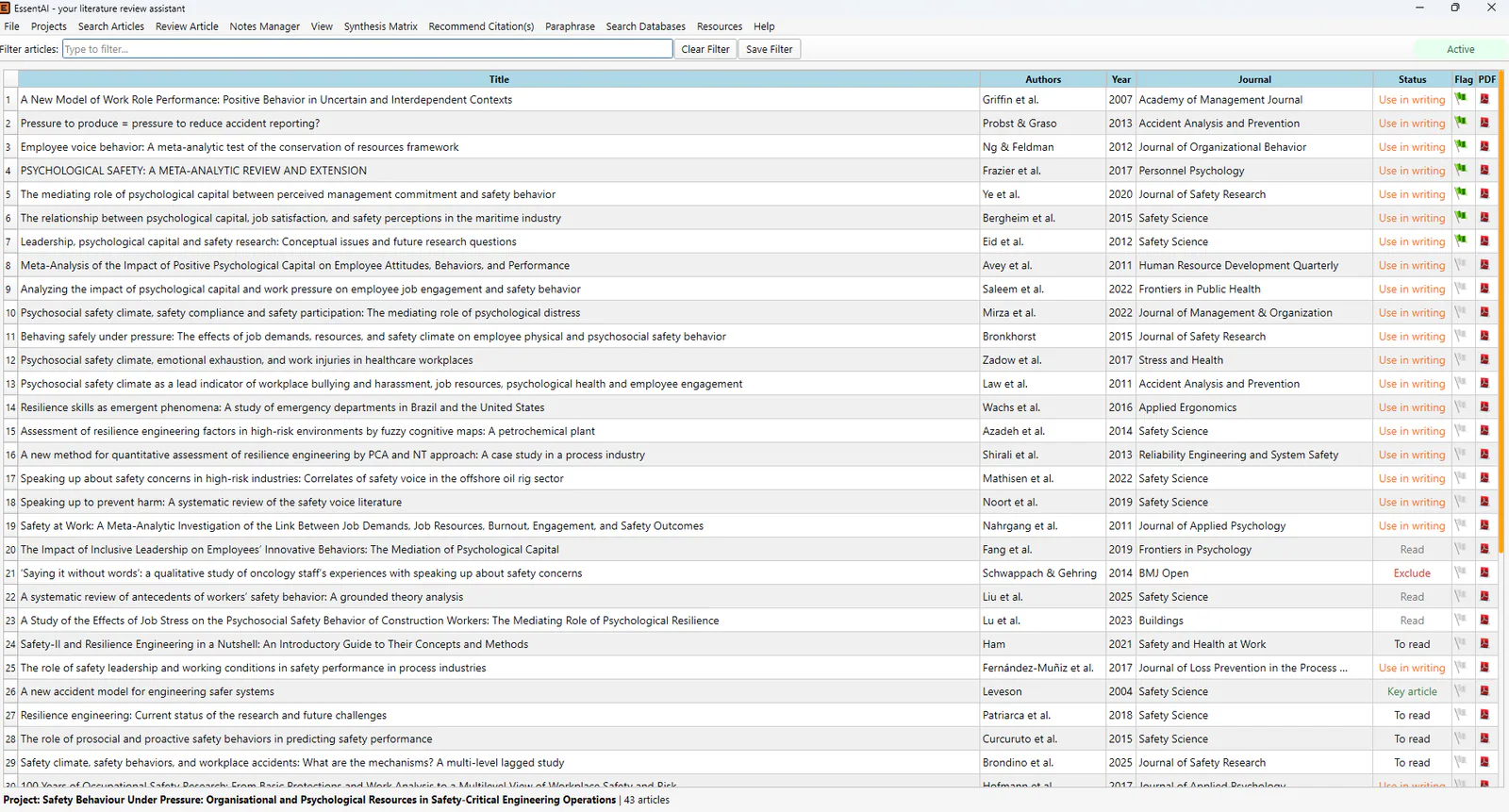The image size is (1509, 812).
Task: Open PDF of the Frazier et al. article
Action: [1484, 170]
